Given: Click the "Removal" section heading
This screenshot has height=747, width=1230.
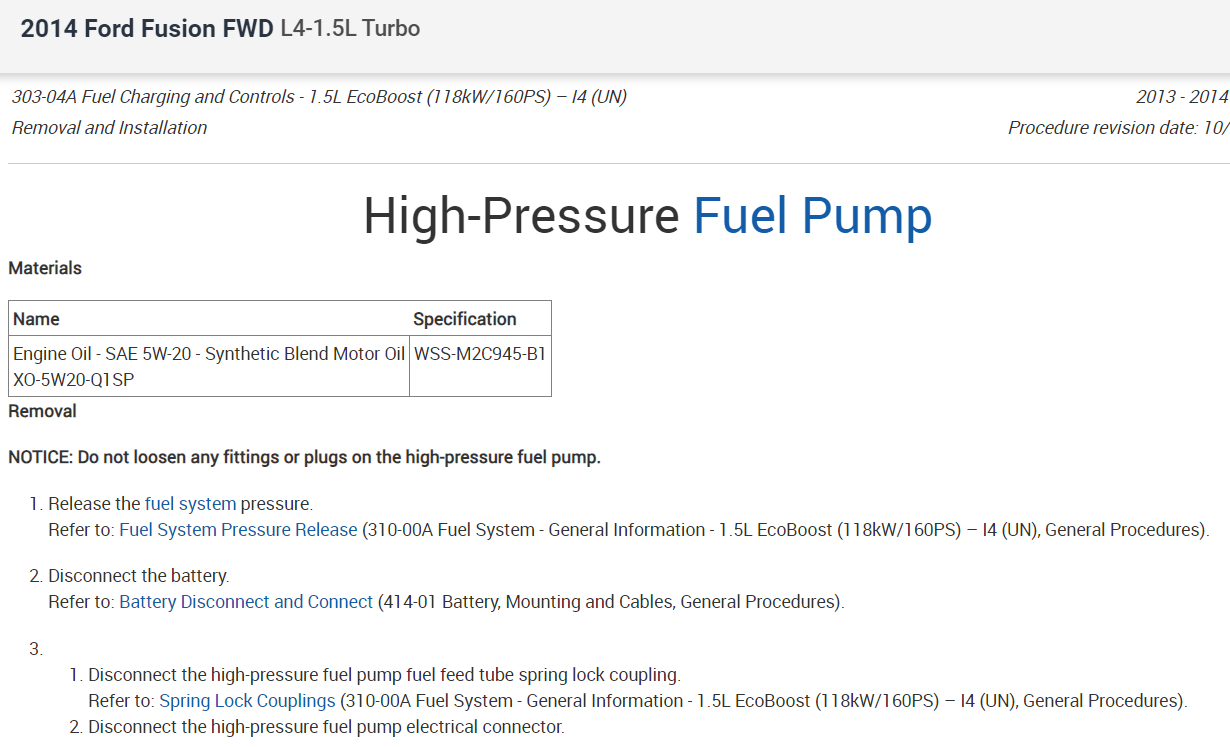Looking at the screenshot, I should pos(42,411).
